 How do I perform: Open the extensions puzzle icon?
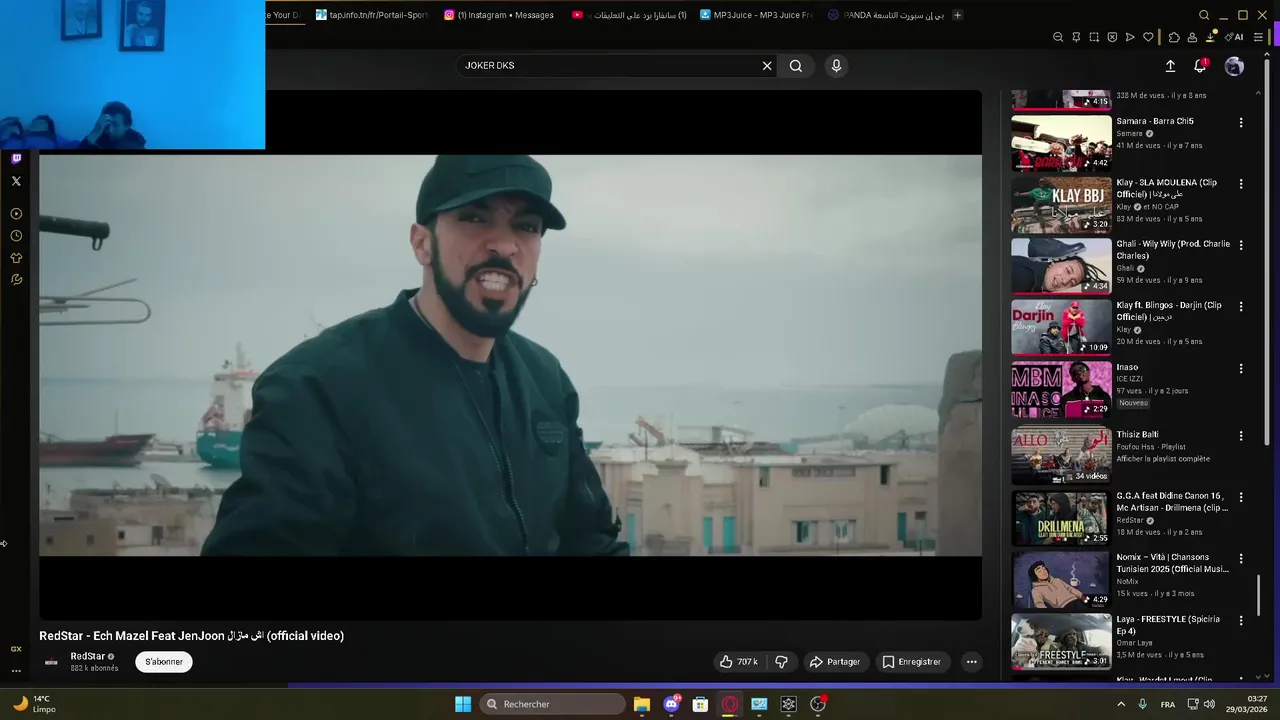[1174, 37]
